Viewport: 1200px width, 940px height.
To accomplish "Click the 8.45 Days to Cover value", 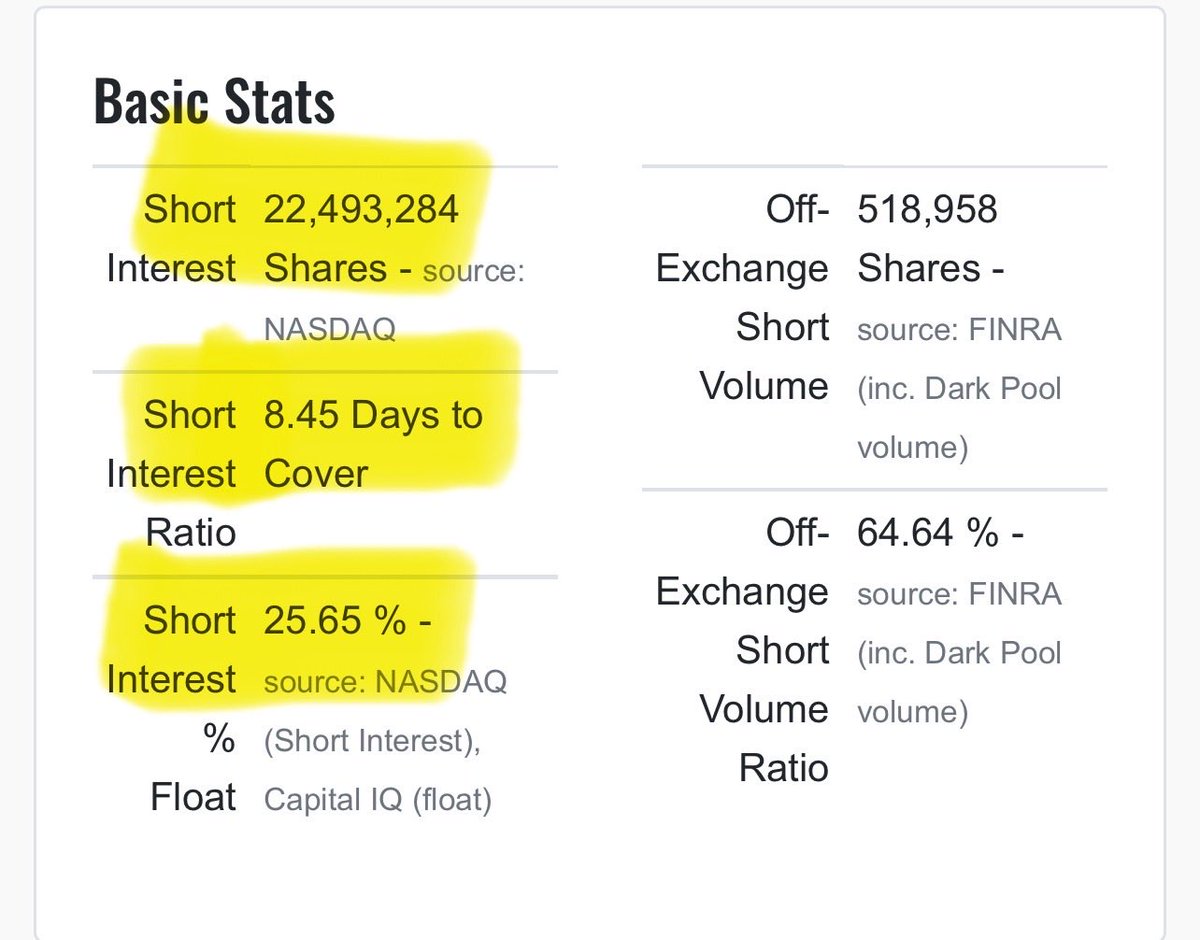I will tap(373, 444).
